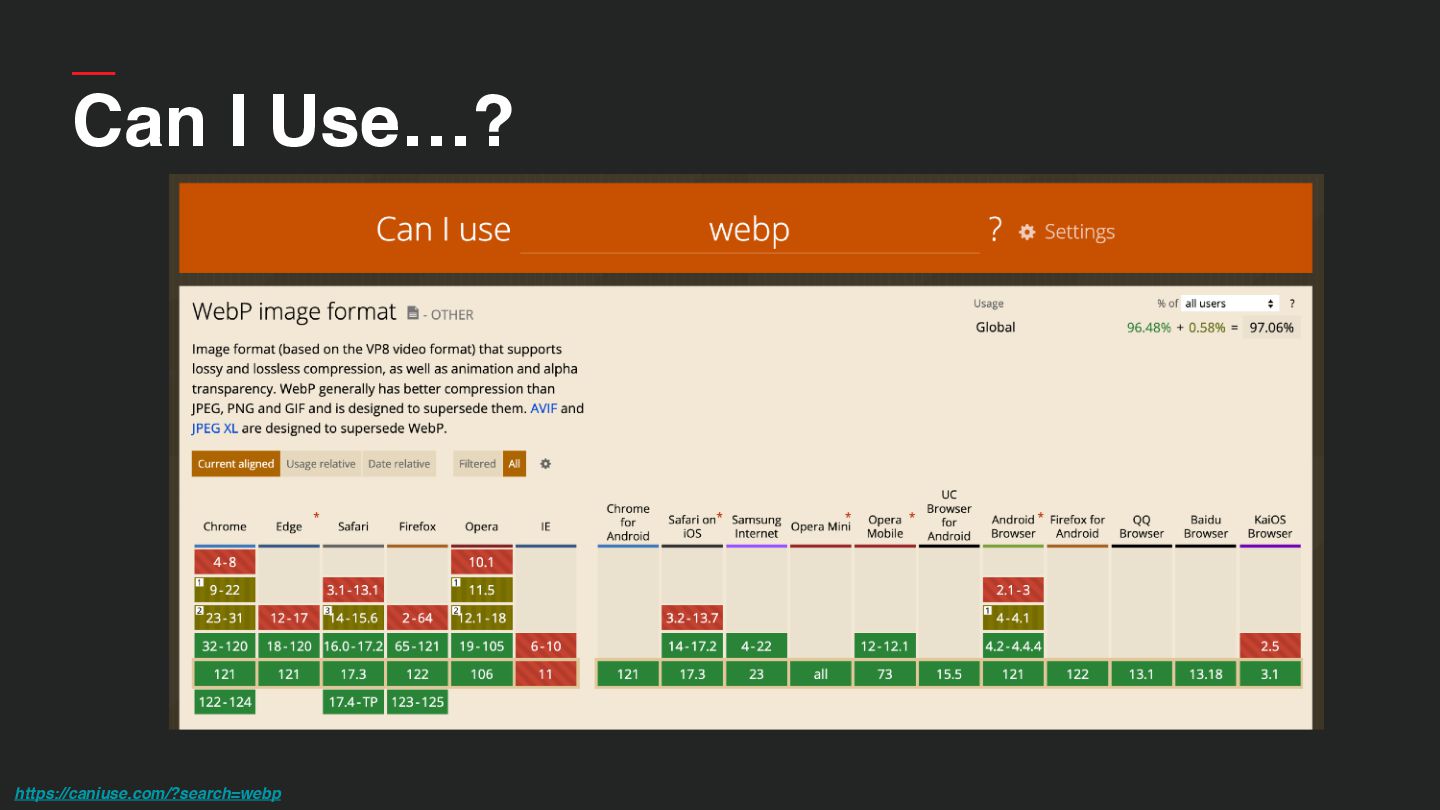Click the Safari on iOS header

[692, 526]
